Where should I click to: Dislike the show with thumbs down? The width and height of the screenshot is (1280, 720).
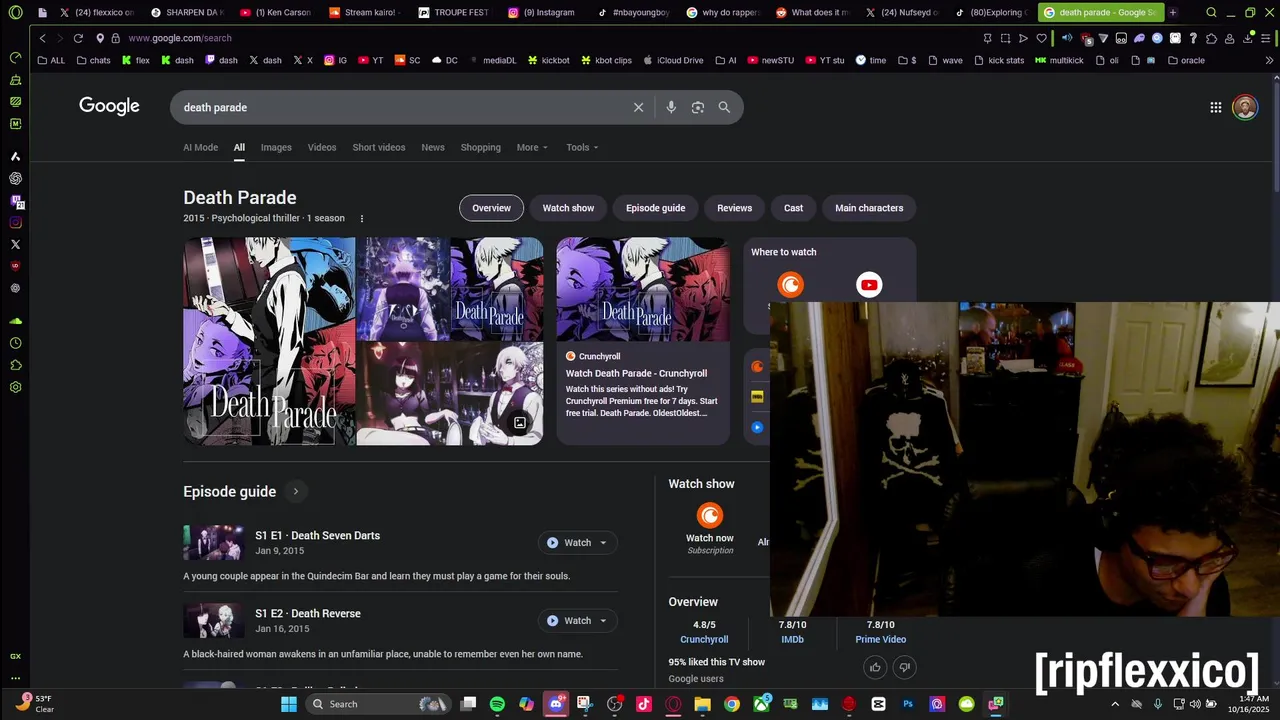[x=904, y=667]
